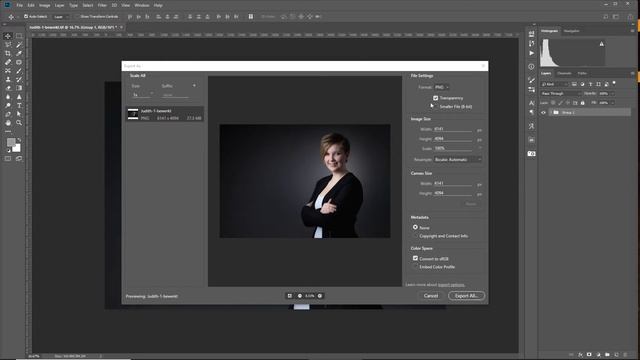Select the Blur tool
The width and height of the screenshot is (640, 360).
click(8, 97)
